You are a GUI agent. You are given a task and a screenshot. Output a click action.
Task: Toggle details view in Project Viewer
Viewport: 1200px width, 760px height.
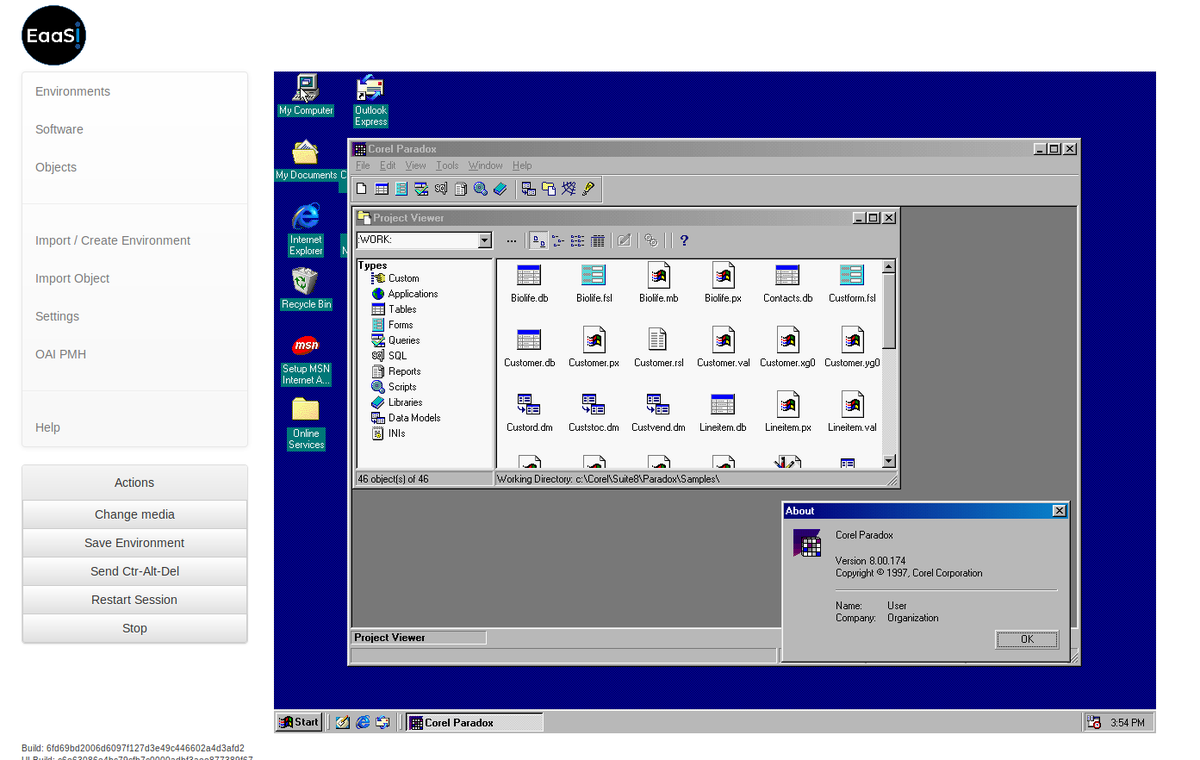tap(598, 241)
